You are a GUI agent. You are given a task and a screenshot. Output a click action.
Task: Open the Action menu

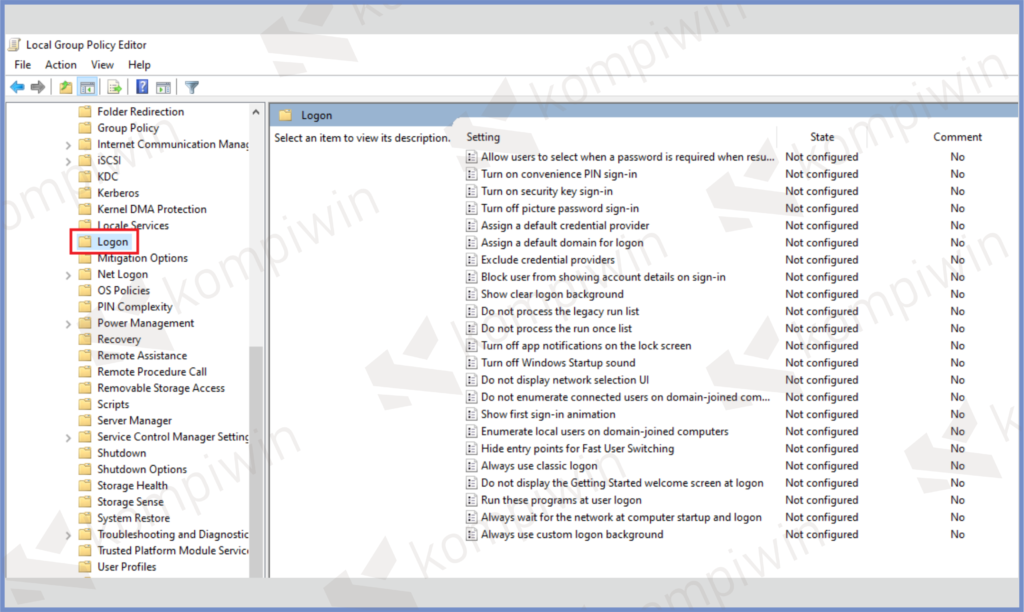click(60, 65)
